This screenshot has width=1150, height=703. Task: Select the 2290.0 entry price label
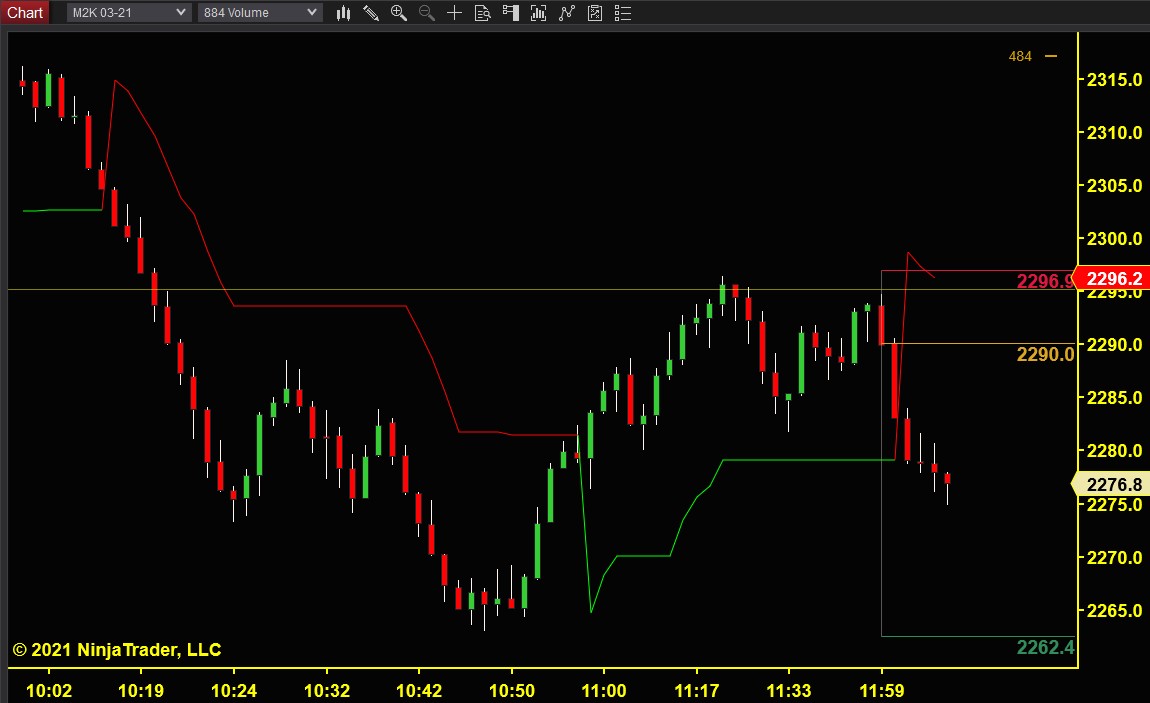point(1045,355)
